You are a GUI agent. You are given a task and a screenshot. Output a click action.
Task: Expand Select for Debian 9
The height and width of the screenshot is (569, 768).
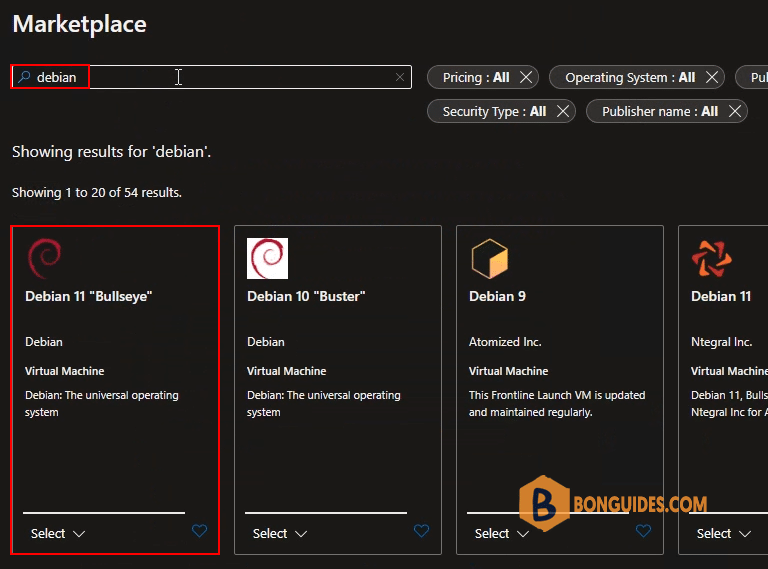coord(502,533)
